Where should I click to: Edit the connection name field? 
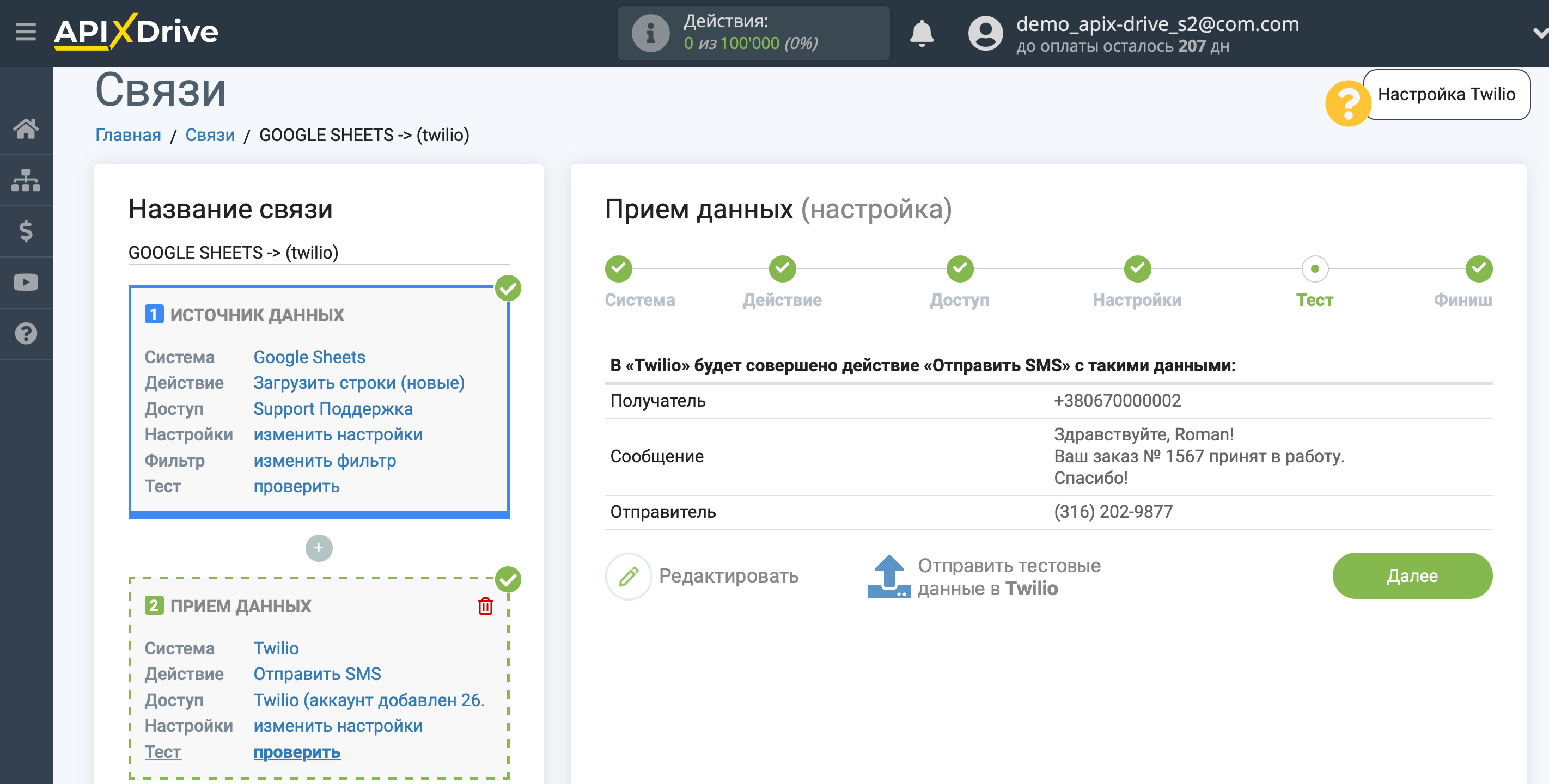pyautogui.click(x=319, y=252)
